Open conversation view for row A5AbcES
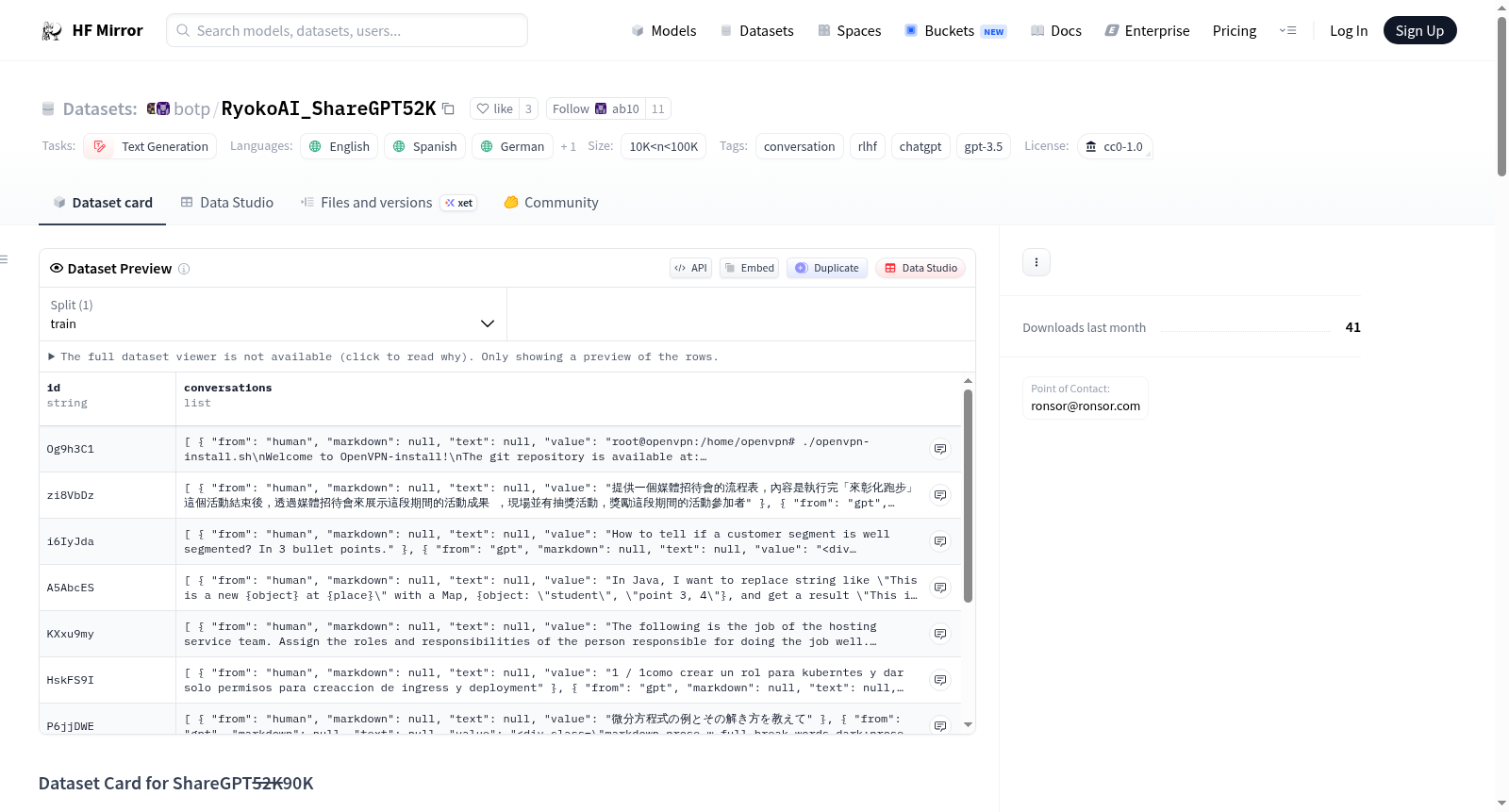Screen dimensions: 1509x812 pos(940,588)
